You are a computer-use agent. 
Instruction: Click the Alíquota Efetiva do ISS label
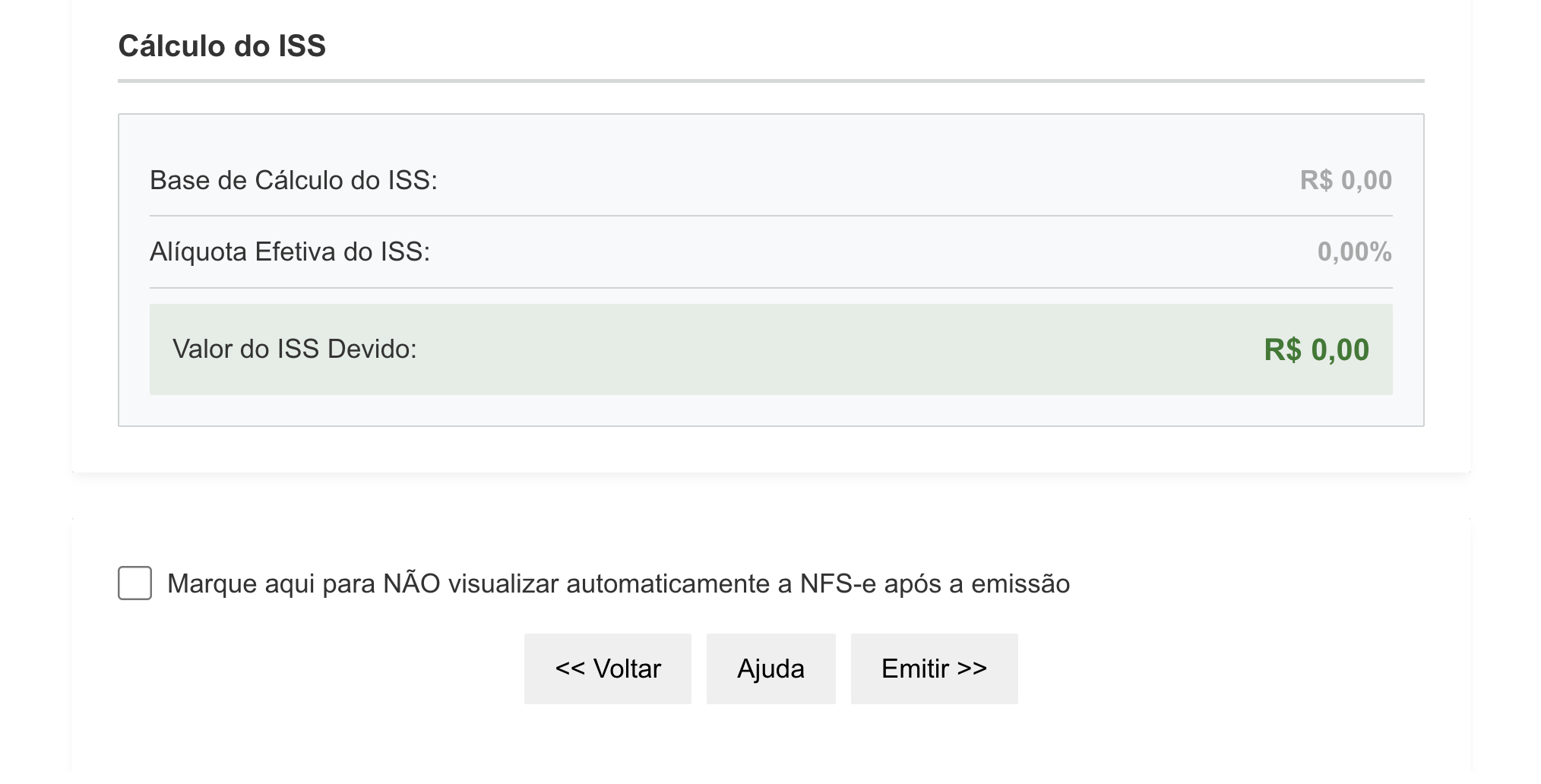[x=290, y=251]
